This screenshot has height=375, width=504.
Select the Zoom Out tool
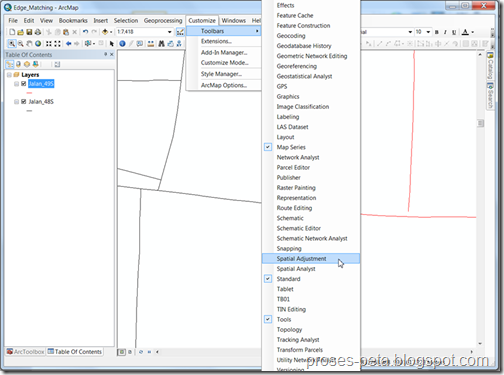pyautogui.click(x=21, y=44)
